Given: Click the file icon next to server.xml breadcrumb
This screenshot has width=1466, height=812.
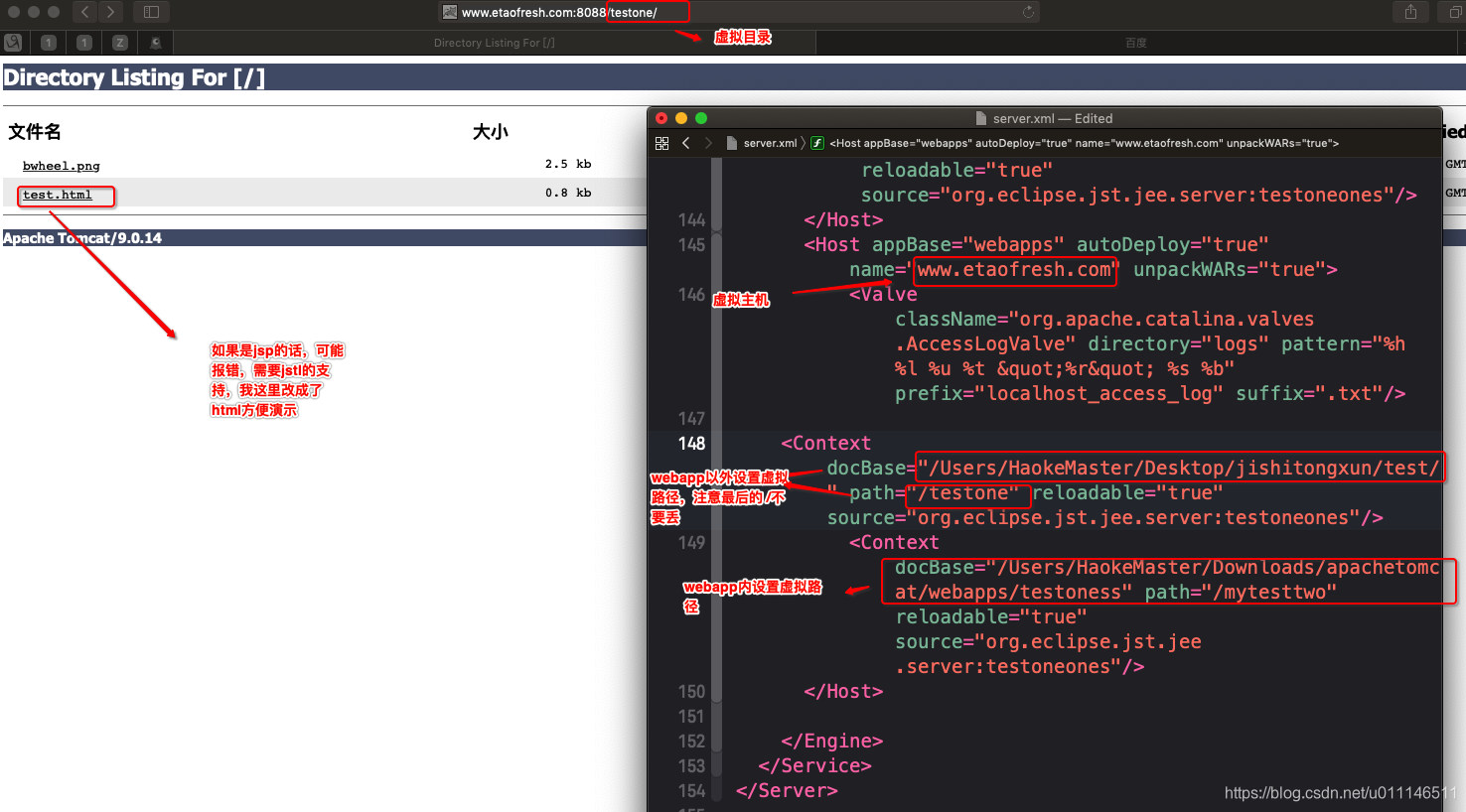Looking at the screenshot, I should (x=731, y=142).
